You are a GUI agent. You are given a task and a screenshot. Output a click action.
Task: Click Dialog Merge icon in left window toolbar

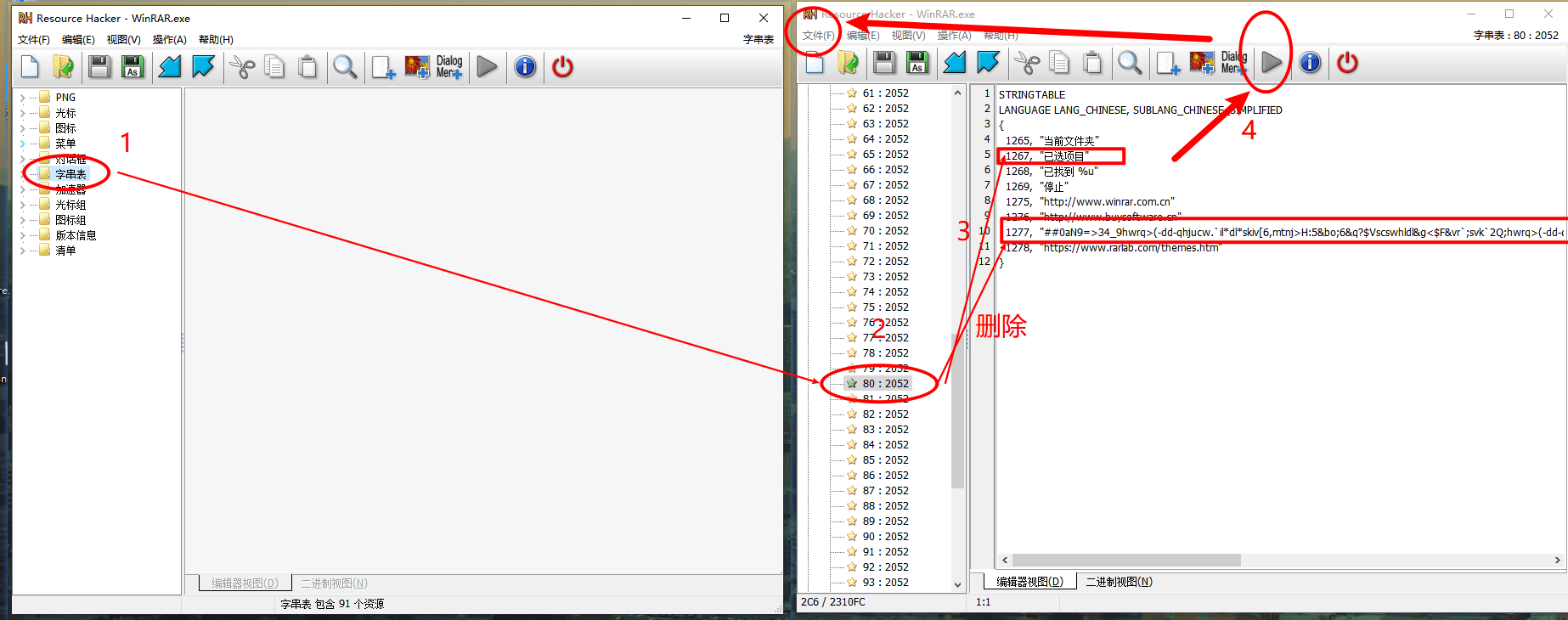point(449,66)
